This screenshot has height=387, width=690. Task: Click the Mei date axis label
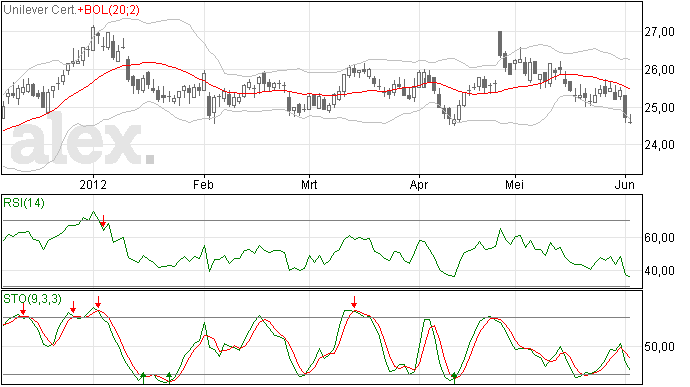[514, 184]
